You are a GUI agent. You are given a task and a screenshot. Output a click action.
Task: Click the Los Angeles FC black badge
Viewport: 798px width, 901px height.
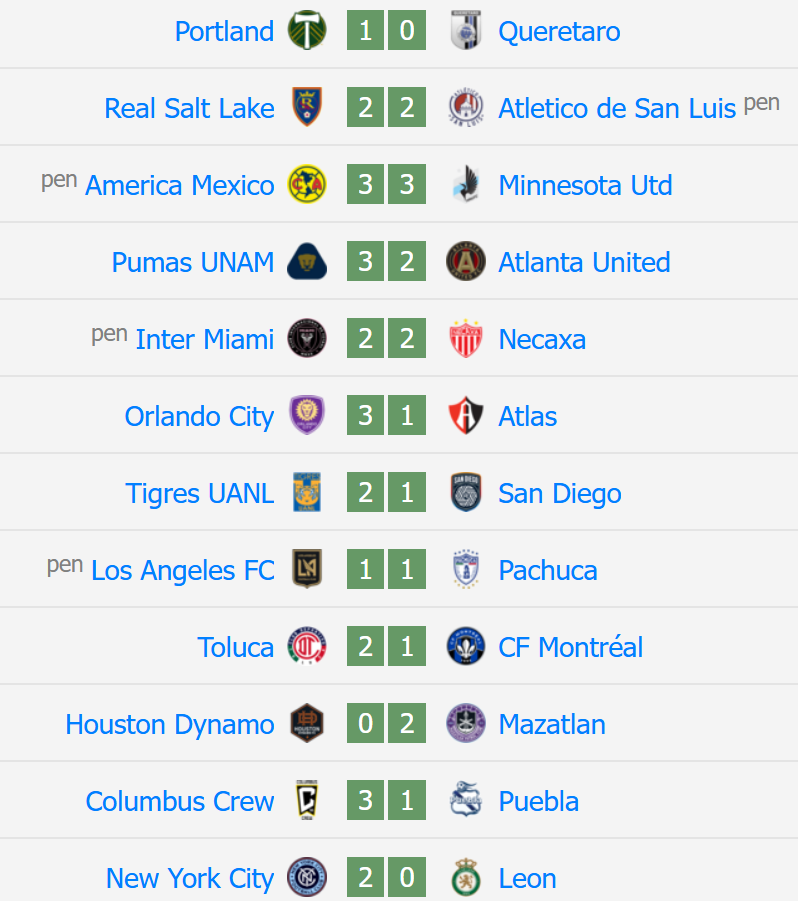click(307, 569)
